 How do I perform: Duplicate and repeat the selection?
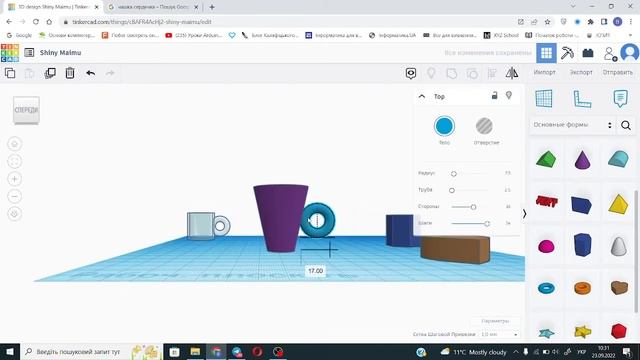[50, 73]
